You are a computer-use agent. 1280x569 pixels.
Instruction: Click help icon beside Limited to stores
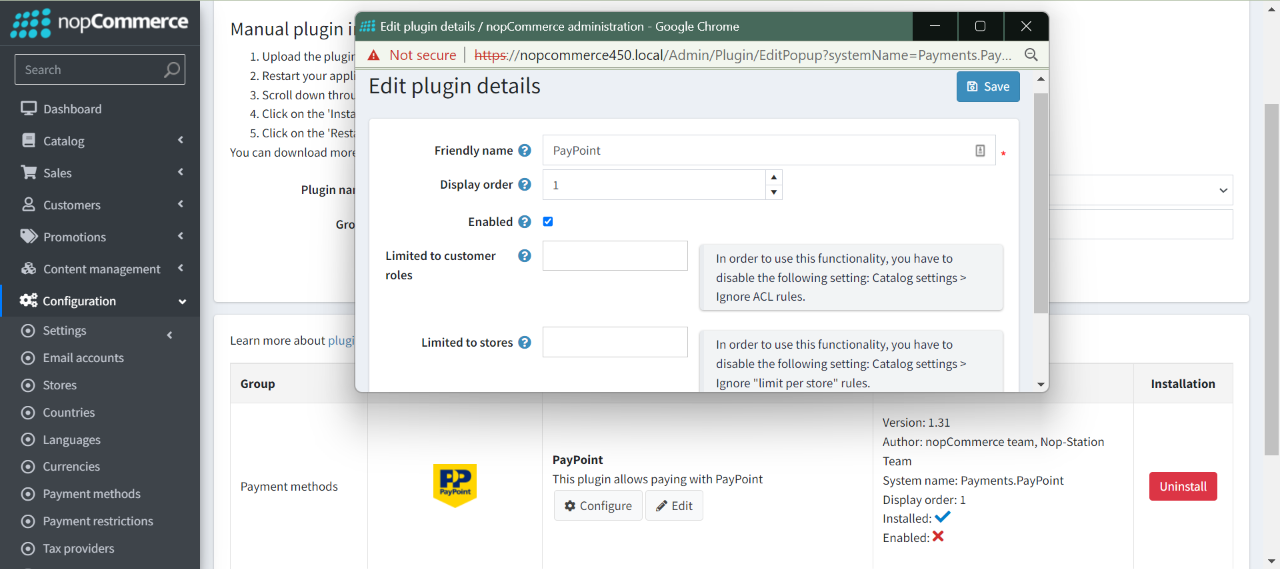(x=524, y=343)
